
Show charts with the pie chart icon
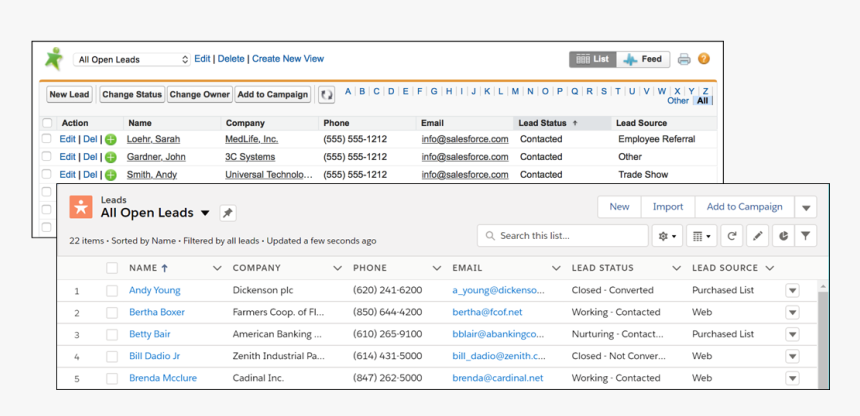(784, 236)
